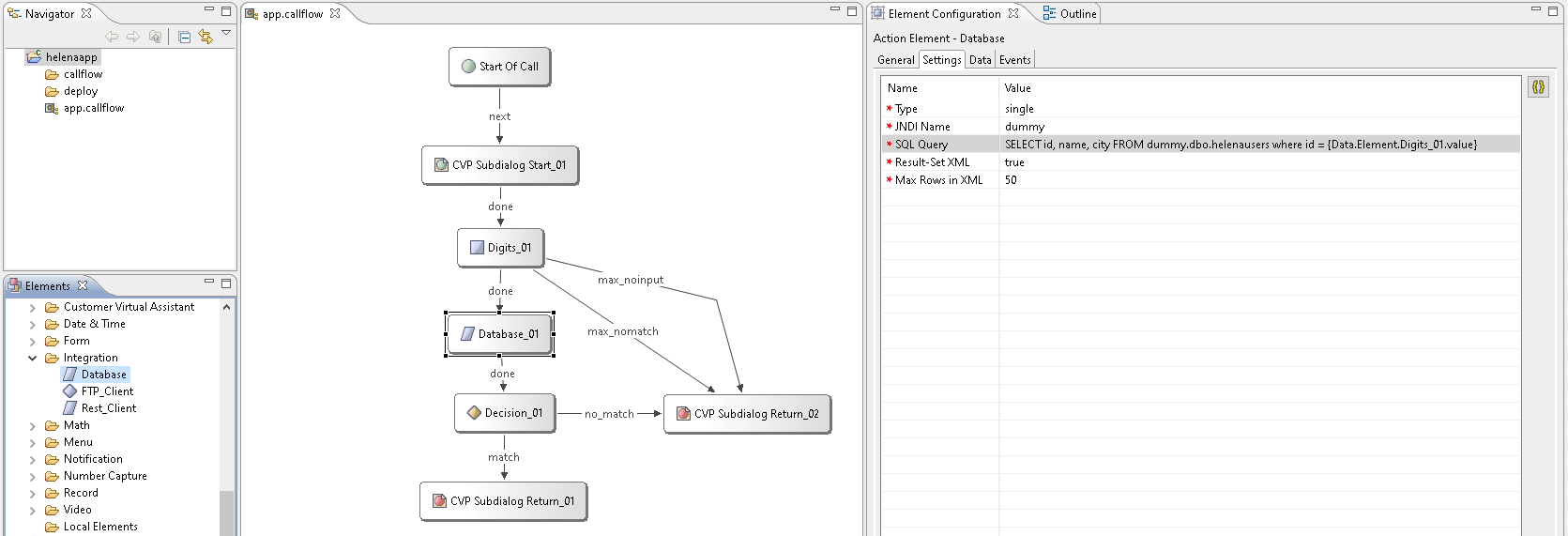Select the Decision_01 element node
Viewport: 1568px width, 536px height.
click(505, 413)
